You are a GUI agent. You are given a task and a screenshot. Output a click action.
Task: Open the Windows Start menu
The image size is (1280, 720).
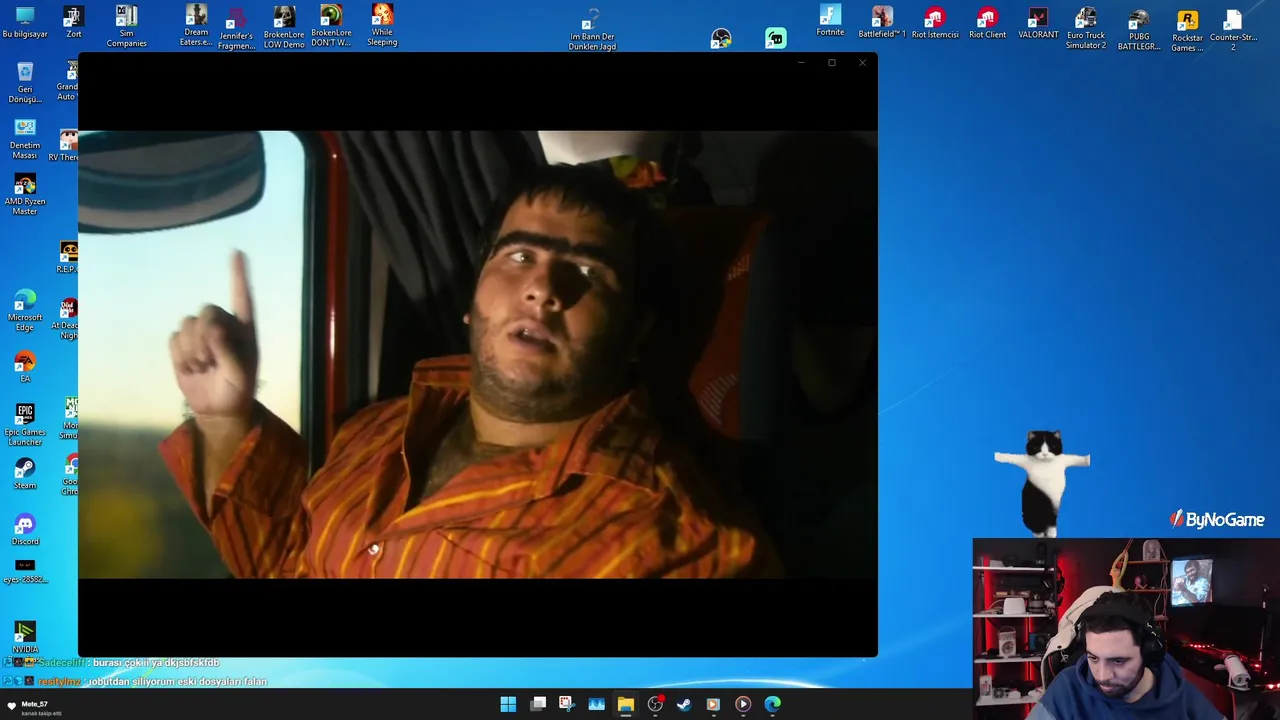[x=508, y=704]
